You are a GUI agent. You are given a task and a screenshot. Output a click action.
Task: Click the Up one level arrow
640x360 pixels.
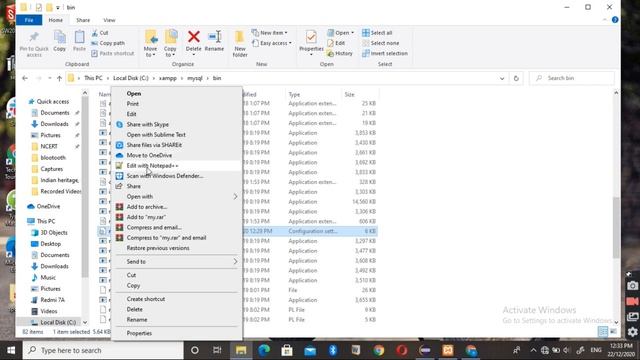[59, 78]
